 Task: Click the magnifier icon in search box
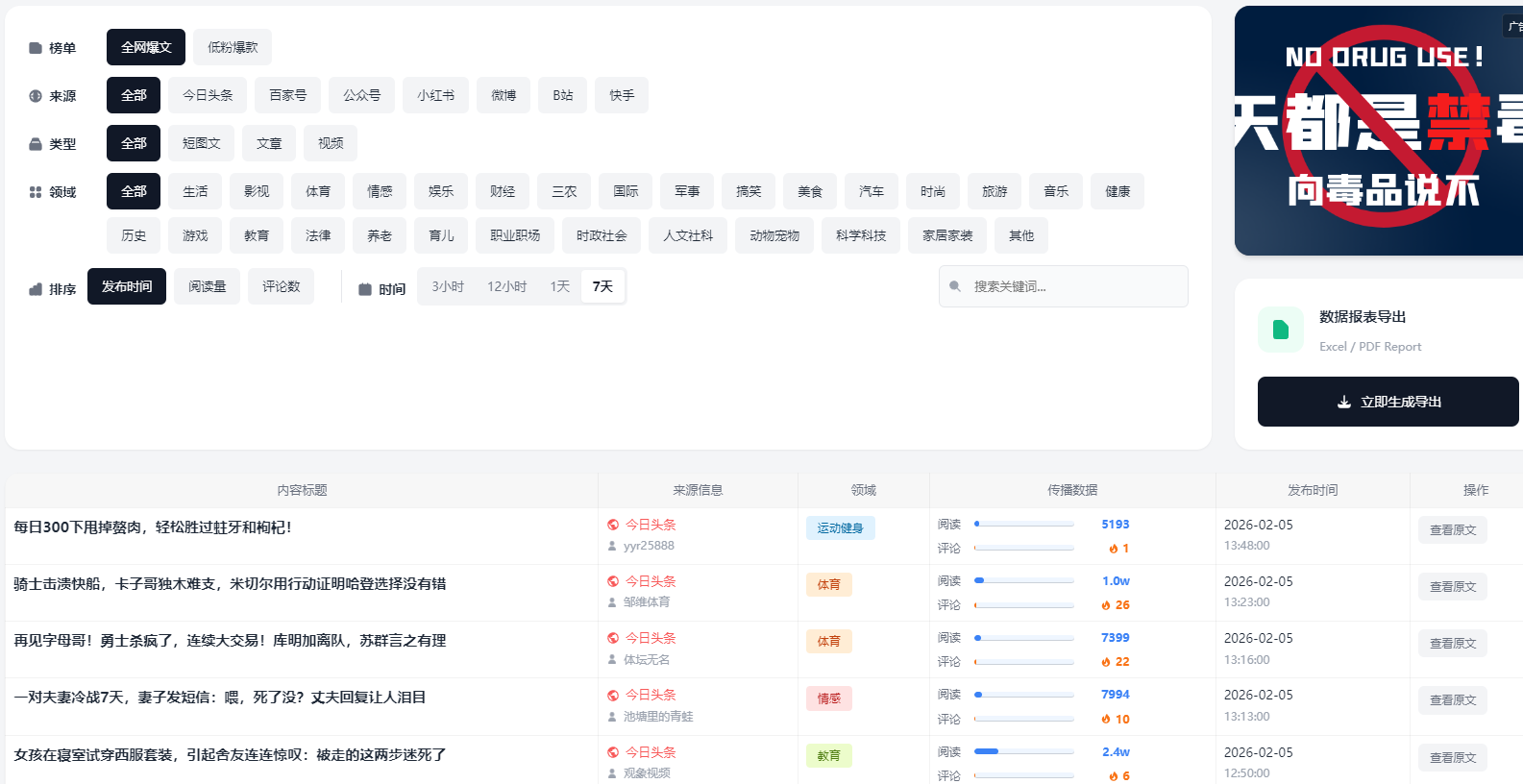(x=955, y=286)
